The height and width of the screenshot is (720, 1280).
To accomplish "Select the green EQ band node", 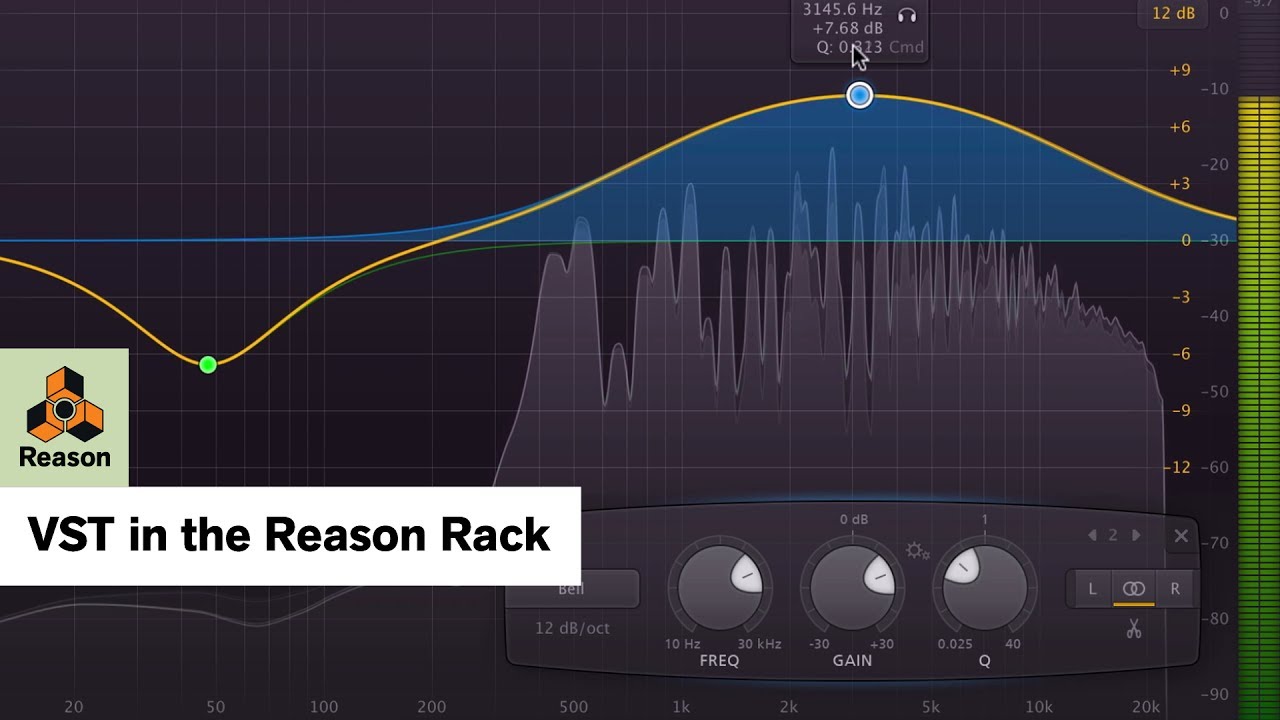I will point(208,365).
